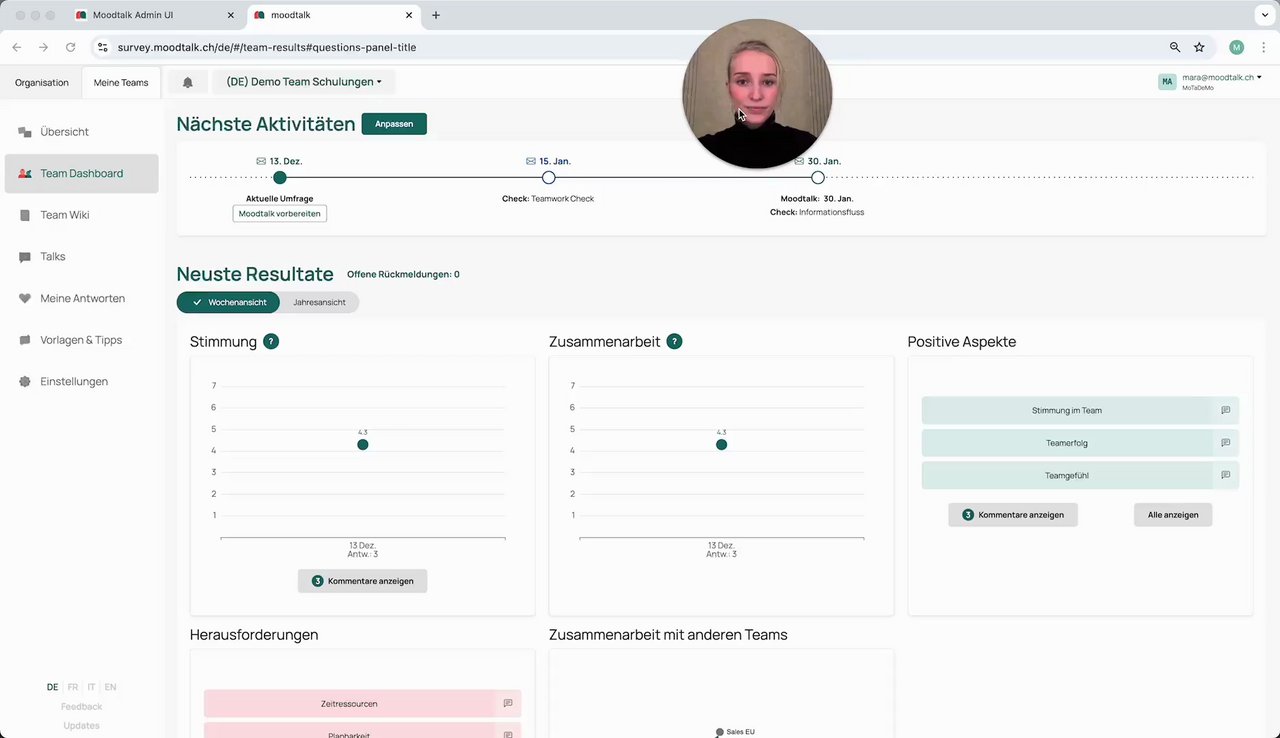This screenshot has width=1280, height=738.
Task: Click 15. Jan. timeline marker
Action: pyautogui.click(x=549, y=178)
